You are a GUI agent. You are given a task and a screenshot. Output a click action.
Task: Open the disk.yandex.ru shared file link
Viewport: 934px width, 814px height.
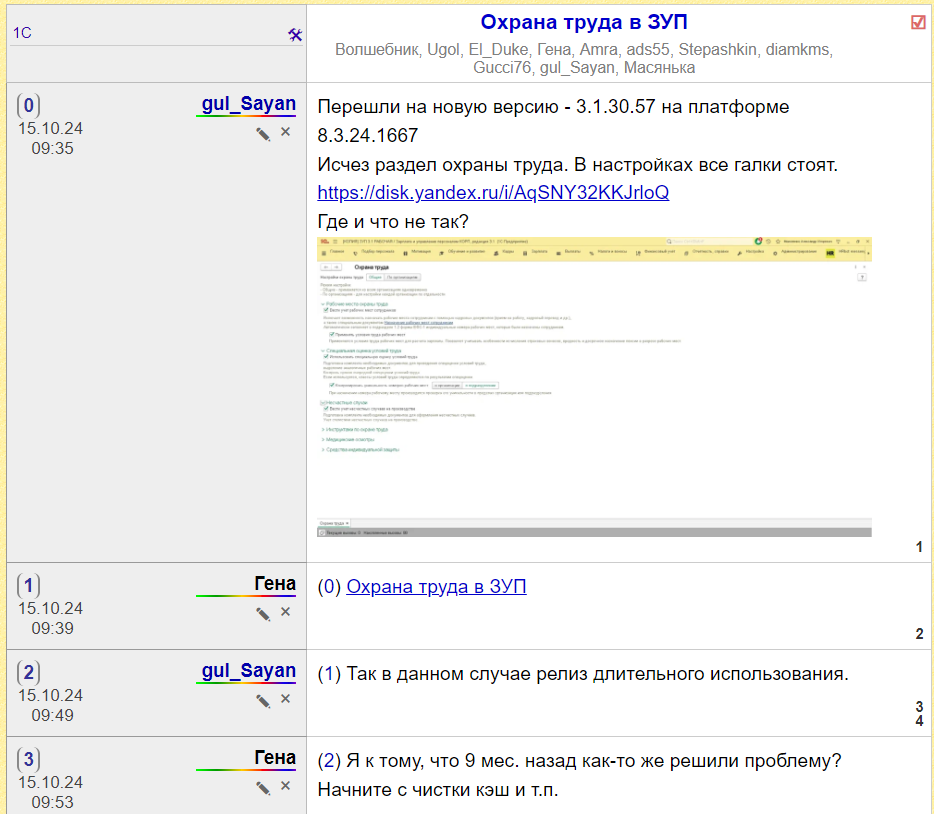(493, 192)
